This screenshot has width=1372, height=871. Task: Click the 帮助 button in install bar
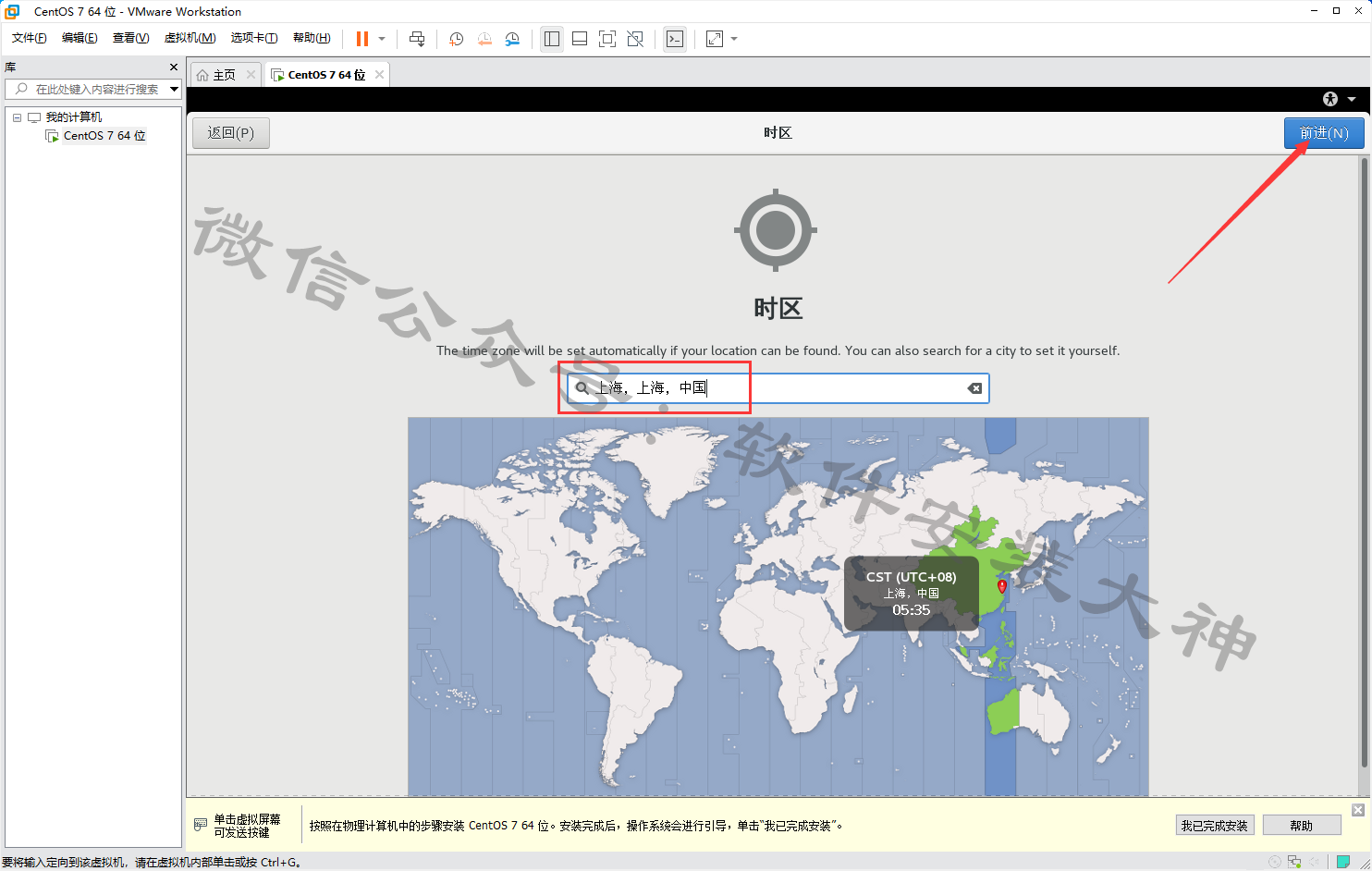pyautogui.click(x=1302, y=826)
